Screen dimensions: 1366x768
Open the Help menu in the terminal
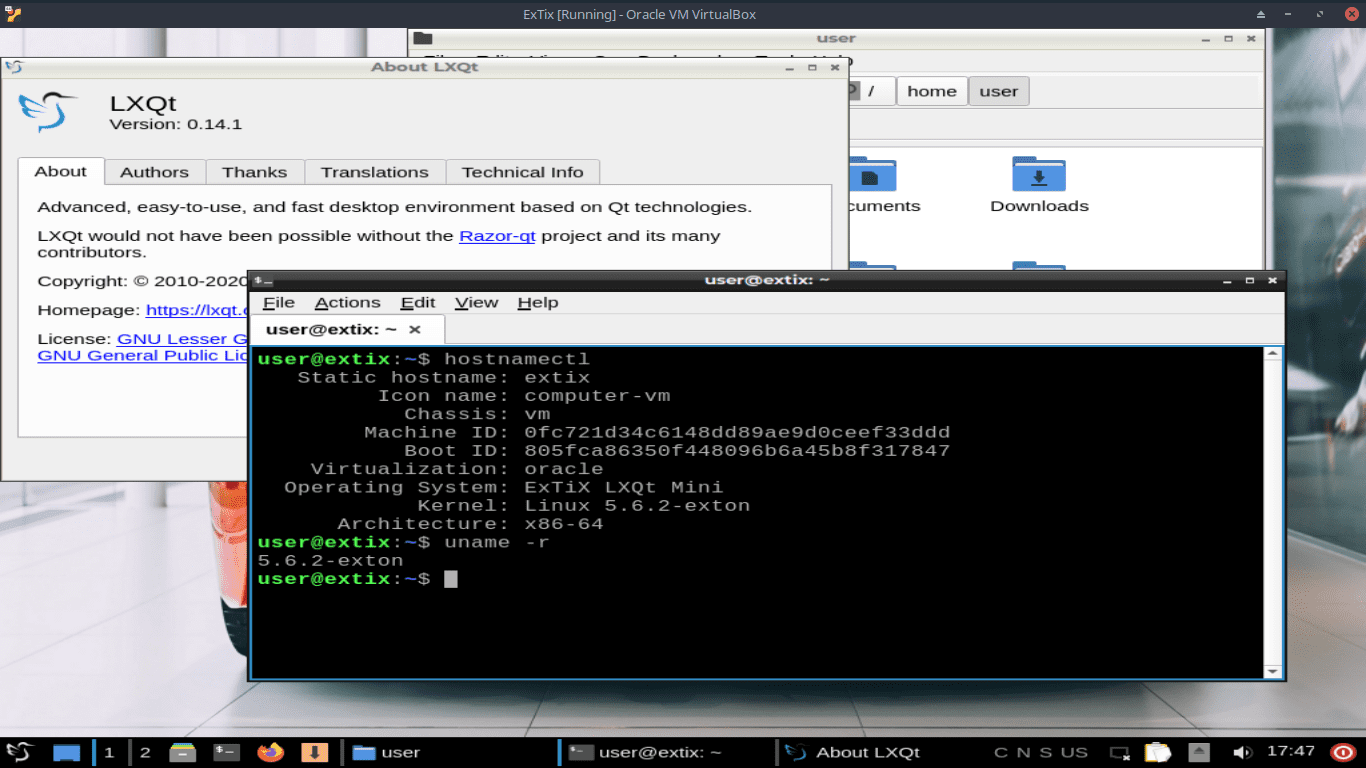(x=538, y=302)
